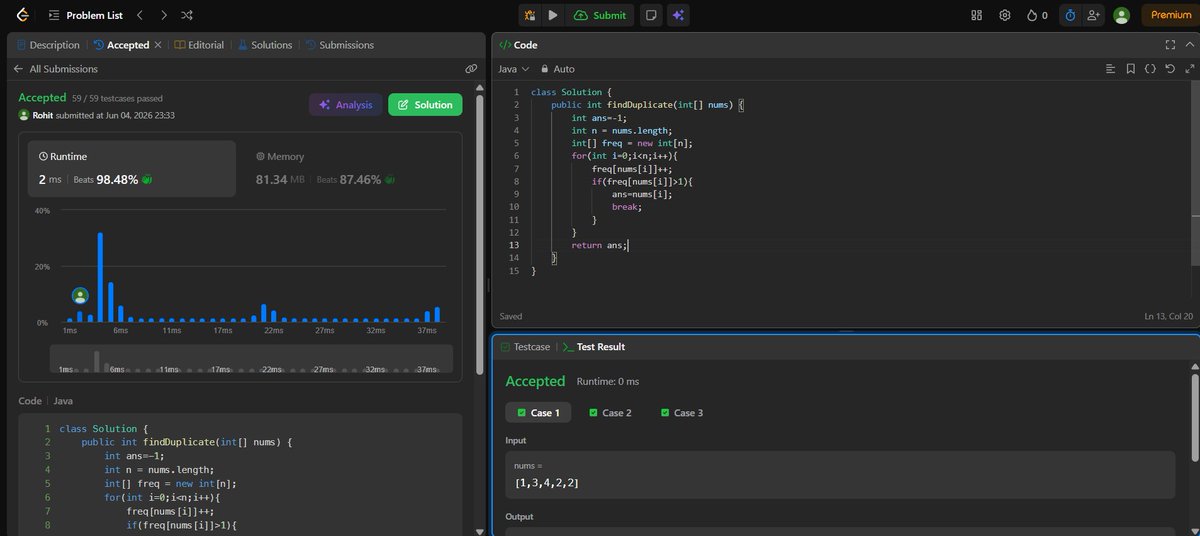Reset code with the undo arrow icon

point(1169,69)
